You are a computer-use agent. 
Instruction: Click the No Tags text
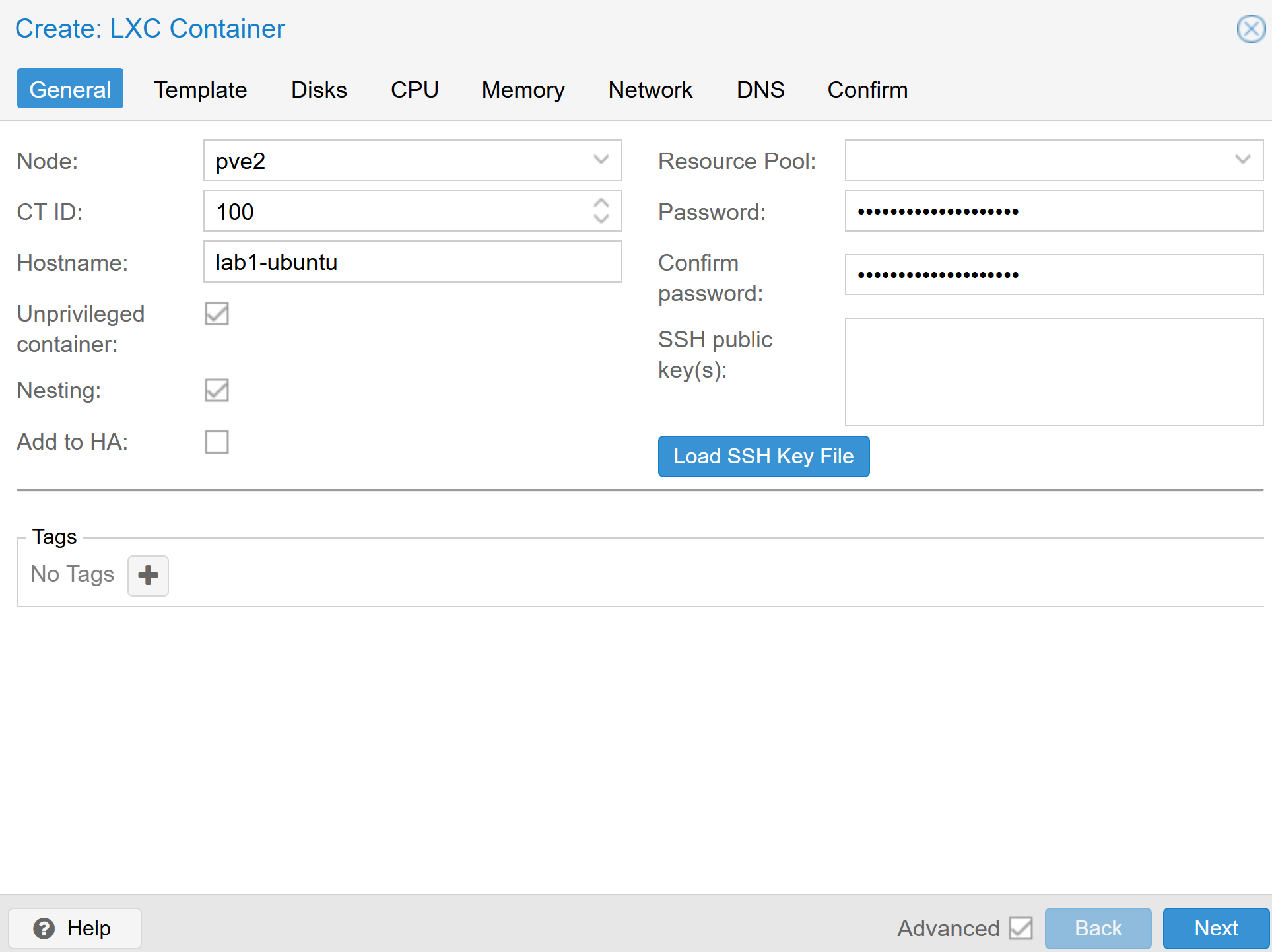(x=73, y=574)
